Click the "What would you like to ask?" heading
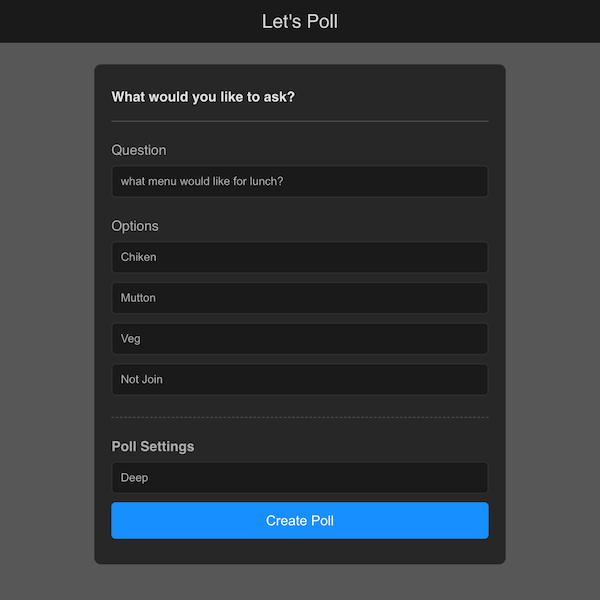 (x=203, y=97)
